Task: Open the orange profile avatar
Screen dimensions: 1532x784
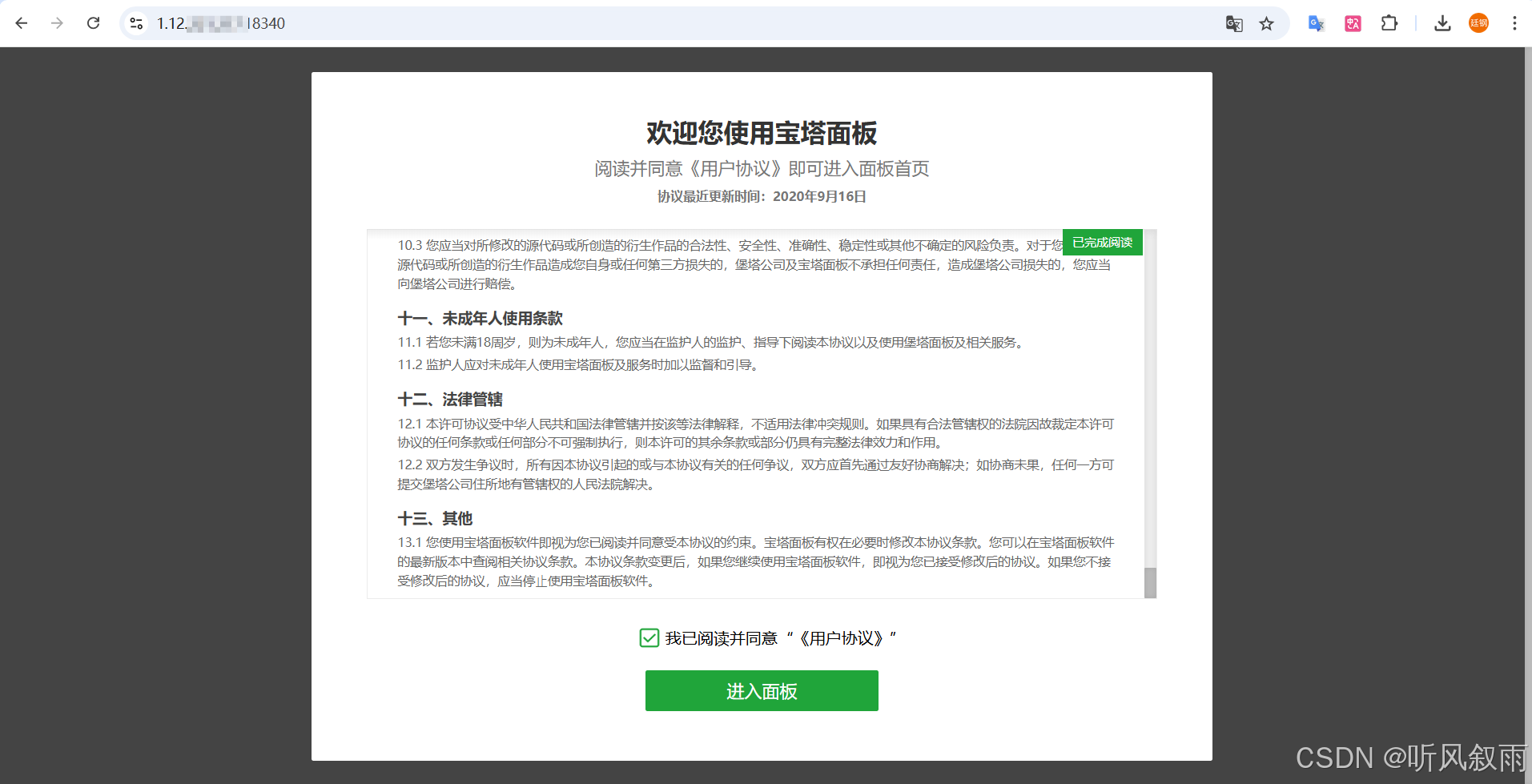Action: (1478, 23)
